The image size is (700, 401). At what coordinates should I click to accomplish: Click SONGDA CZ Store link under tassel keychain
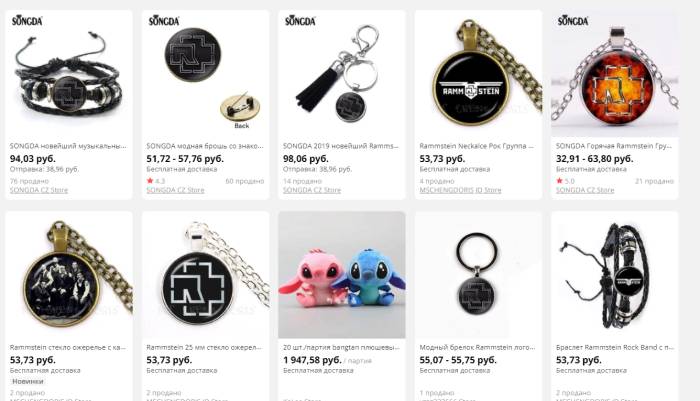(312, 190)
